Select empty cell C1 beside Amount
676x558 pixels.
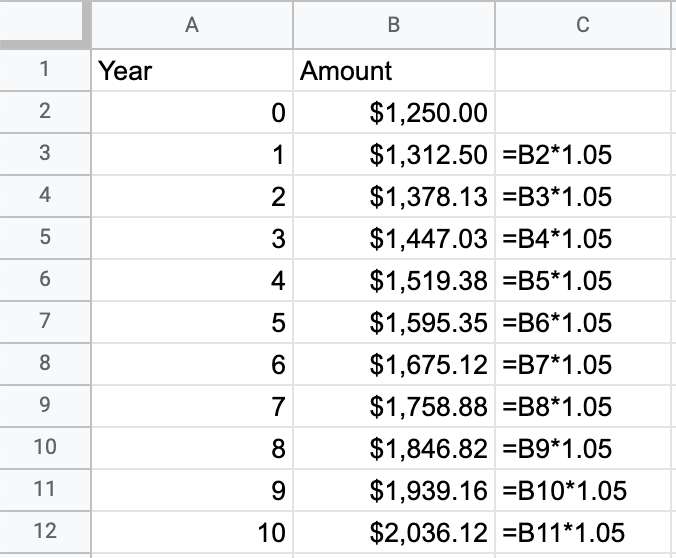pos(583,70)
